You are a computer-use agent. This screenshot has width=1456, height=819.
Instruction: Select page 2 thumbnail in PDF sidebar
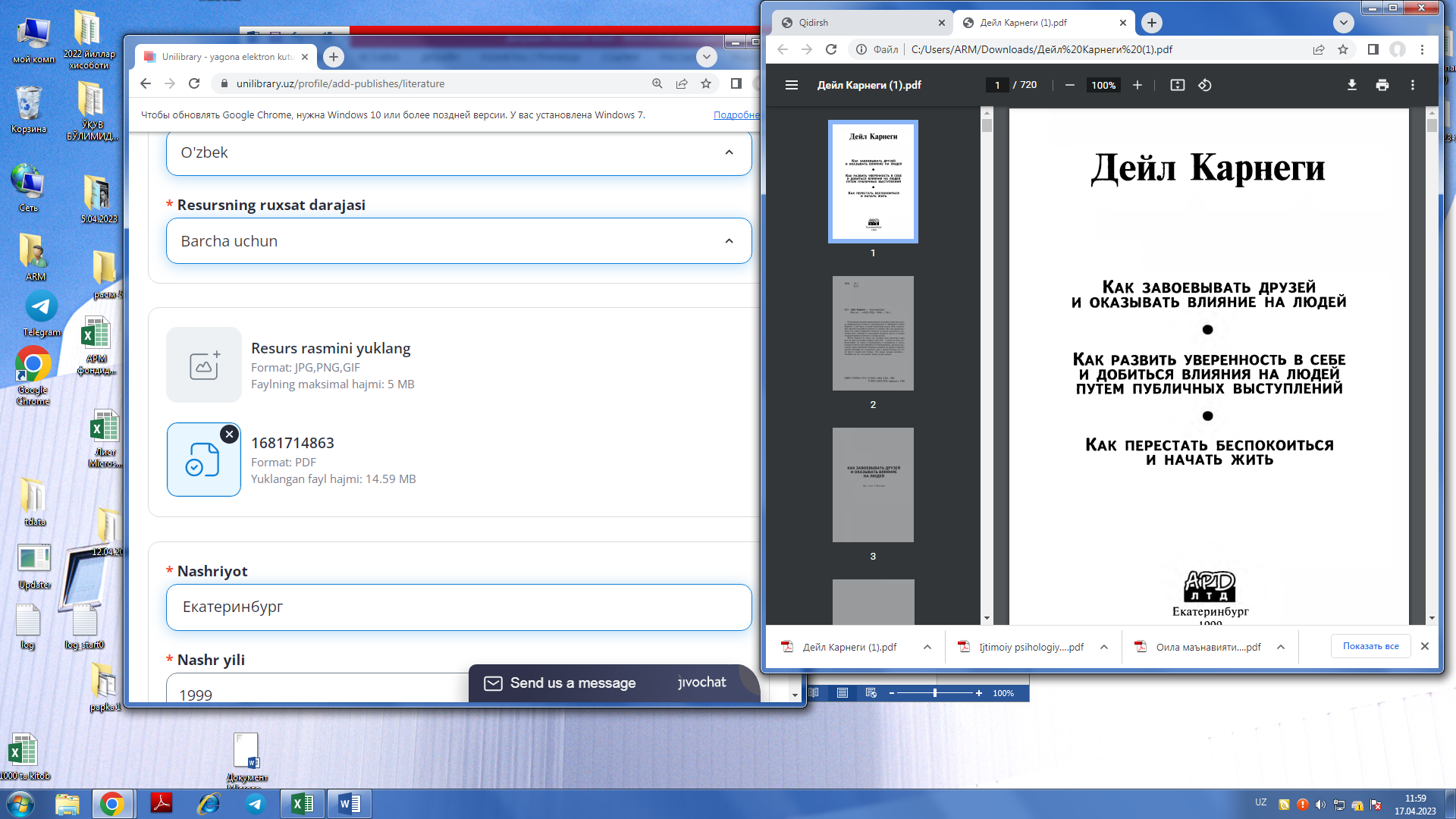pos(873,334)
